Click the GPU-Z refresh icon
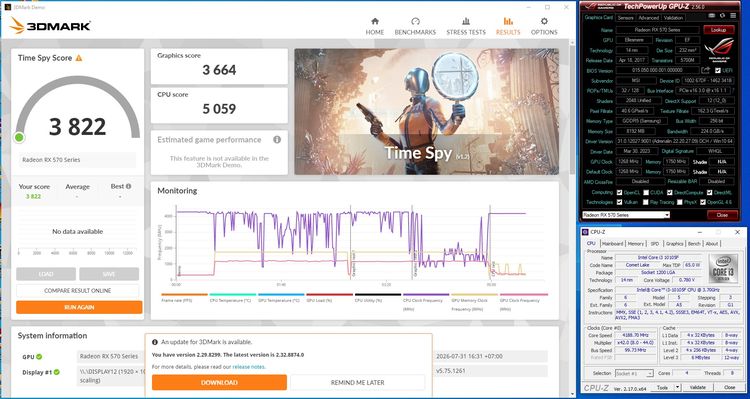Screen dimensions: 750x399 722,16
